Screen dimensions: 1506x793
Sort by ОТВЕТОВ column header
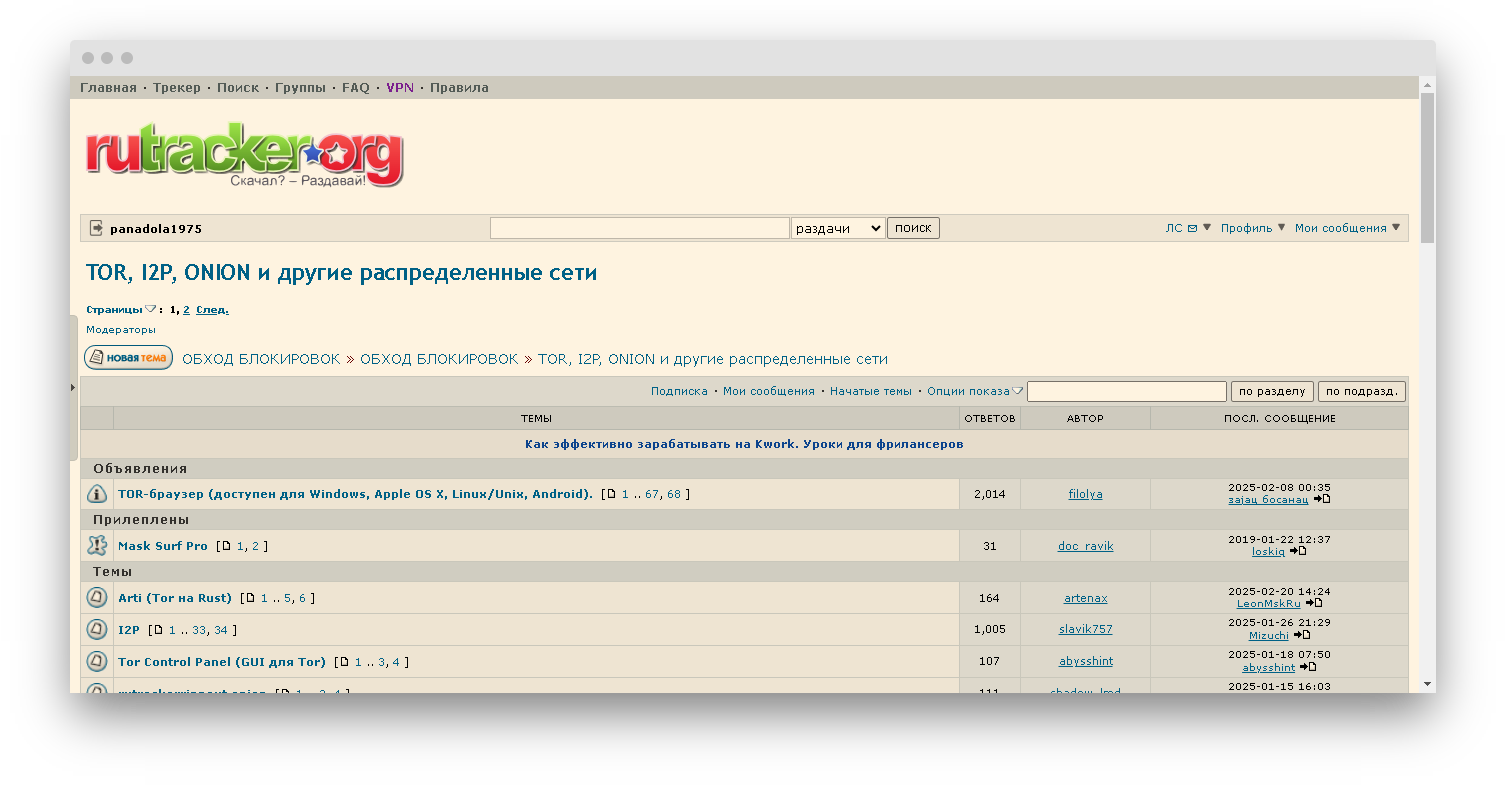tap(989, 418)
